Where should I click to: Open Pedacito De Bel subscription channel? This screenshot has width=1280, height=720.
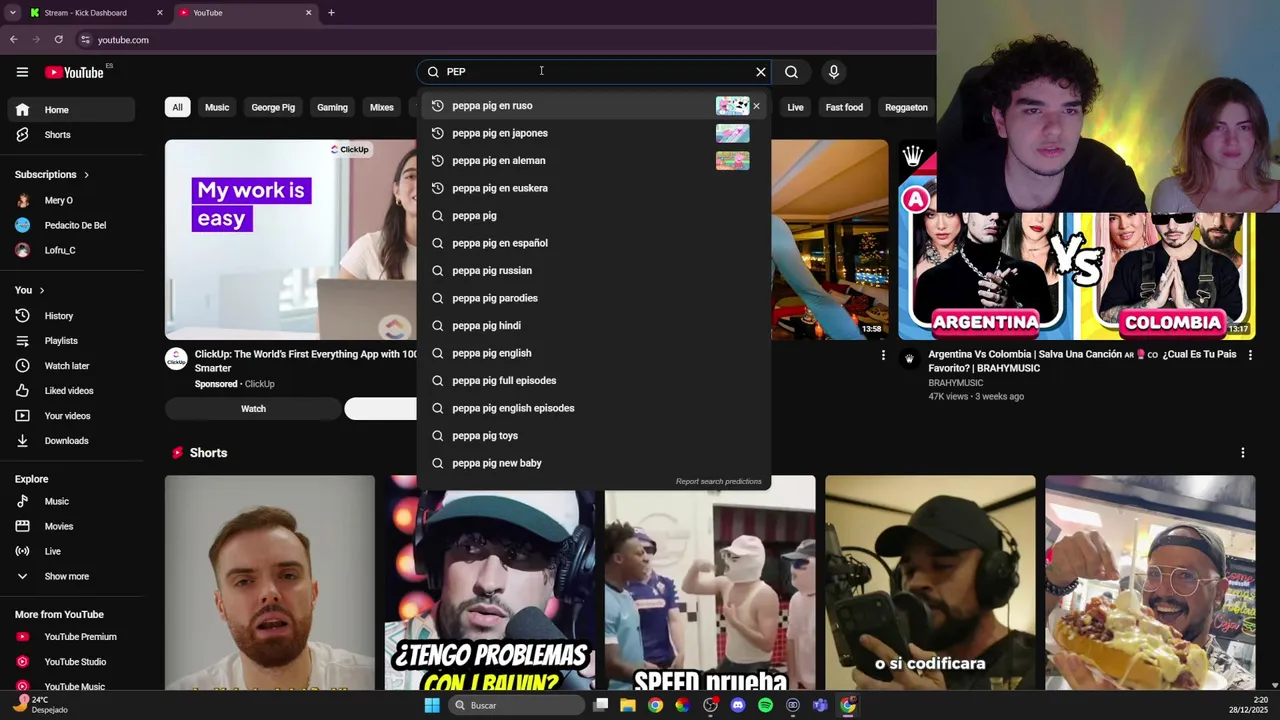tap(71, 225)
